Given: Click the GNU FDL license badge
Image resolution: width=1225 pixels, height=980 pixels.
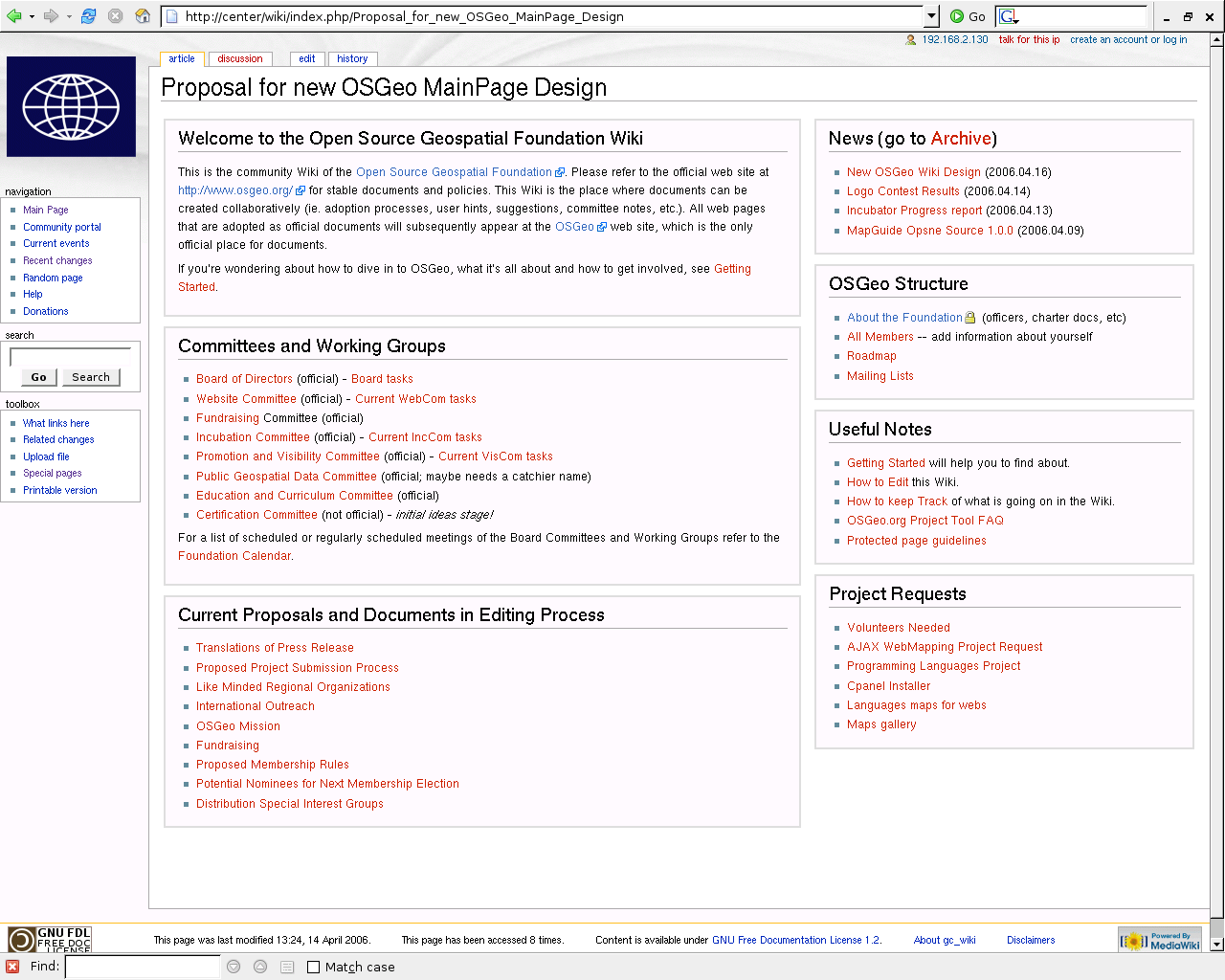Looking at the screenshot, I should (50, 939).
